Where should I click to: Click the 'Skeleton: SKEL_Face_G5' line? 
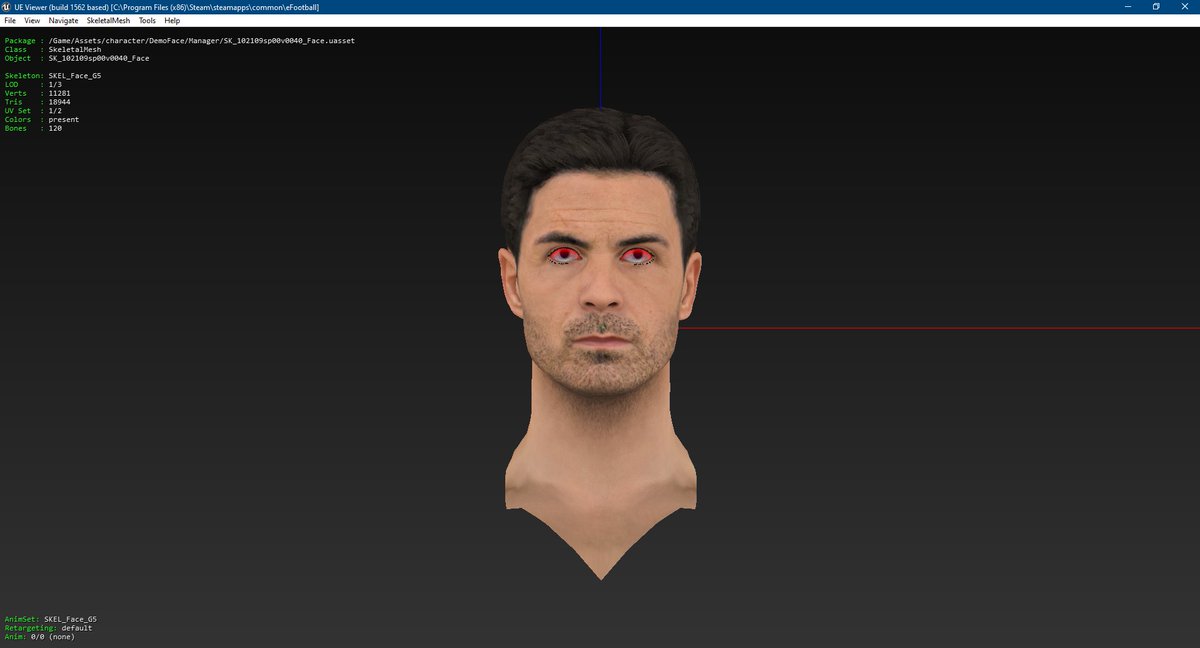point(53,75)
